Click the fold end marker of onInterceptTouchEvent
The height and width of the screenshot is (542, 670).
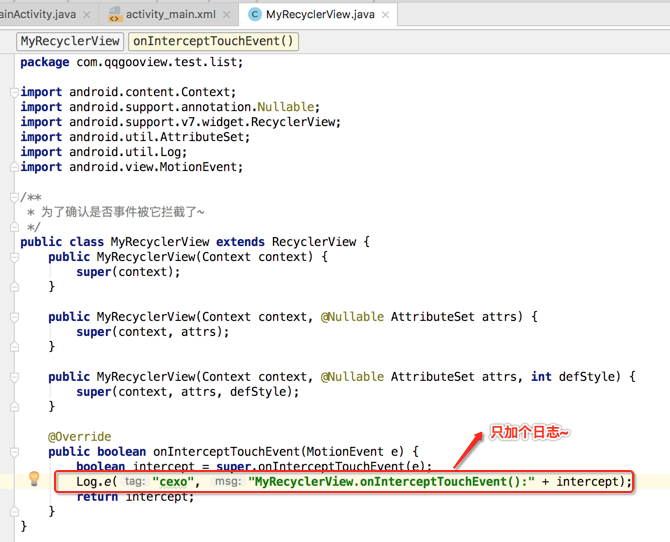[x=14, y=511]
